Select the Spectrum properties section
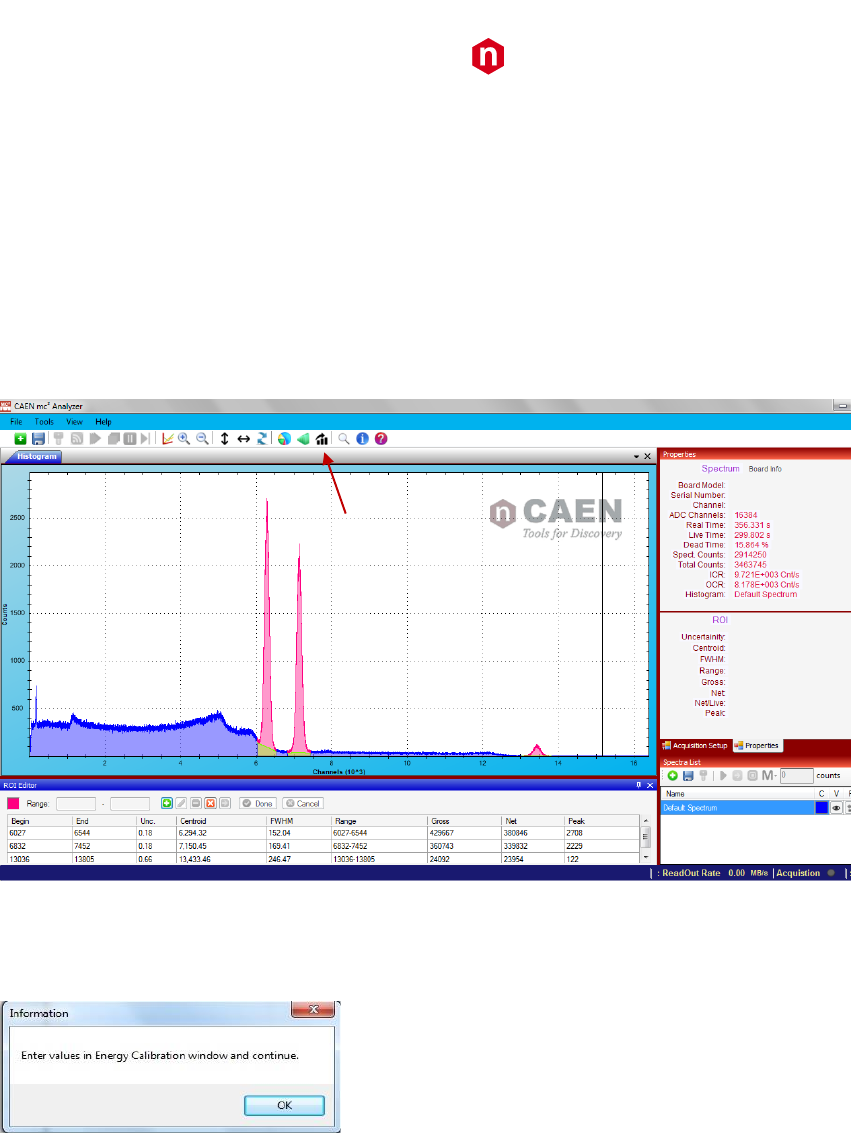Viewport: 851px width, 1133px height. point(720,469)
